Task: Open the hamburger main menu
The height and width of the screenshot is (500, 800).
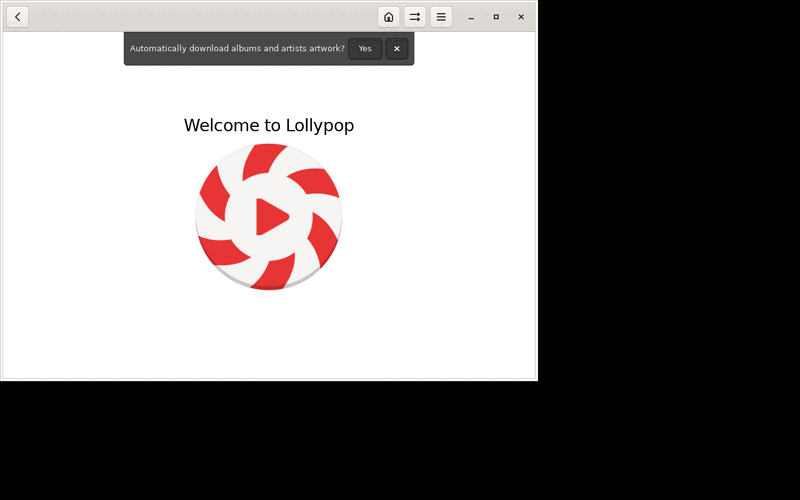Action: pyautogui.click(x=441, y=17)
